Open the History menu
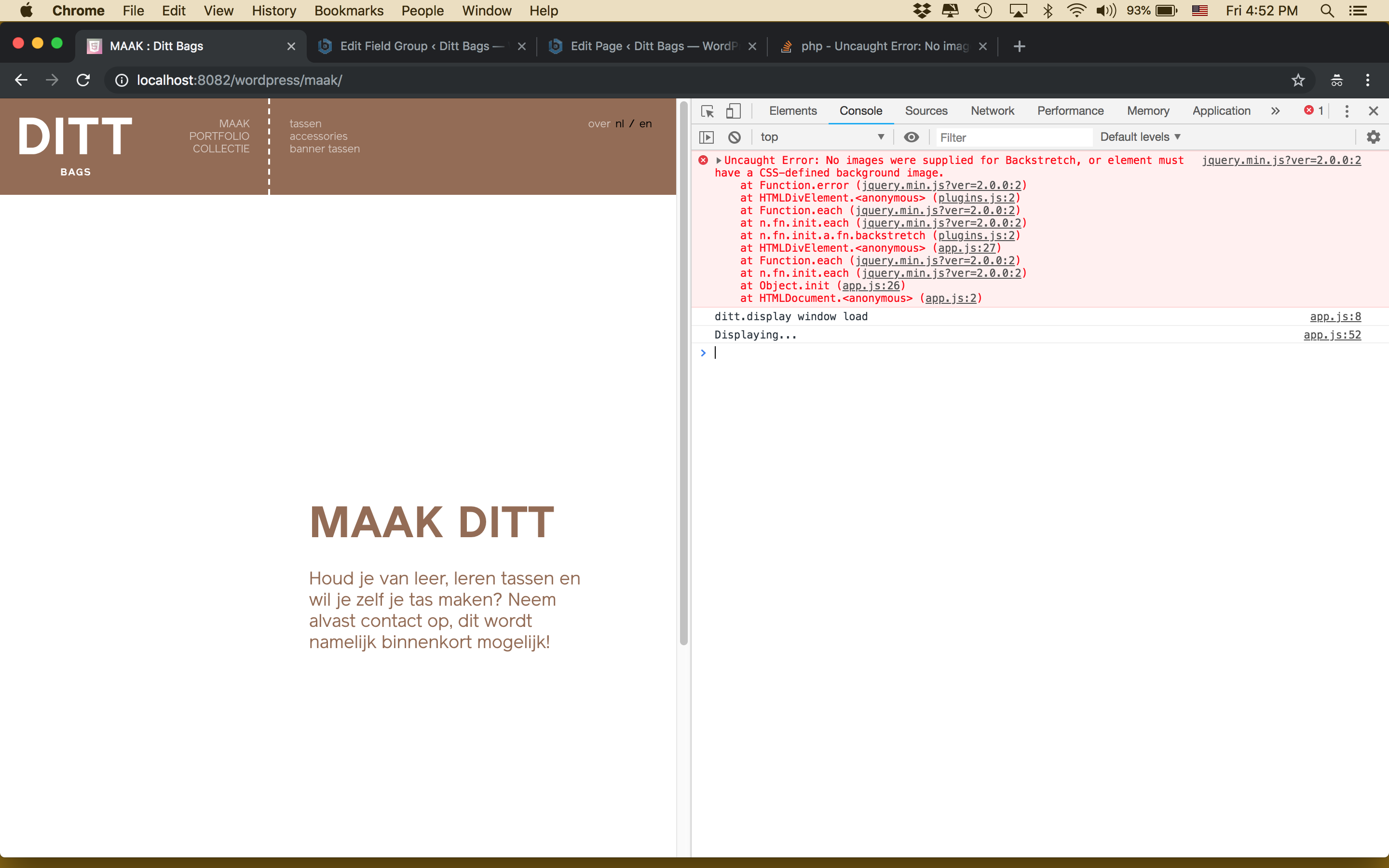The height and width of the screenshot is (868, 1389). [274, 11]
